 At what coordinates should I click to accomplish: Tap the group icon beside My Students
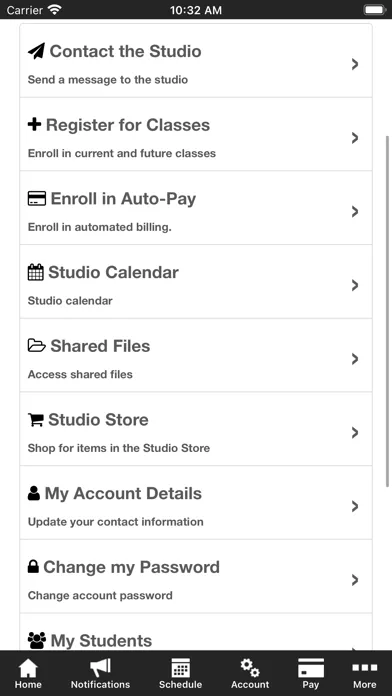point(37,641)
